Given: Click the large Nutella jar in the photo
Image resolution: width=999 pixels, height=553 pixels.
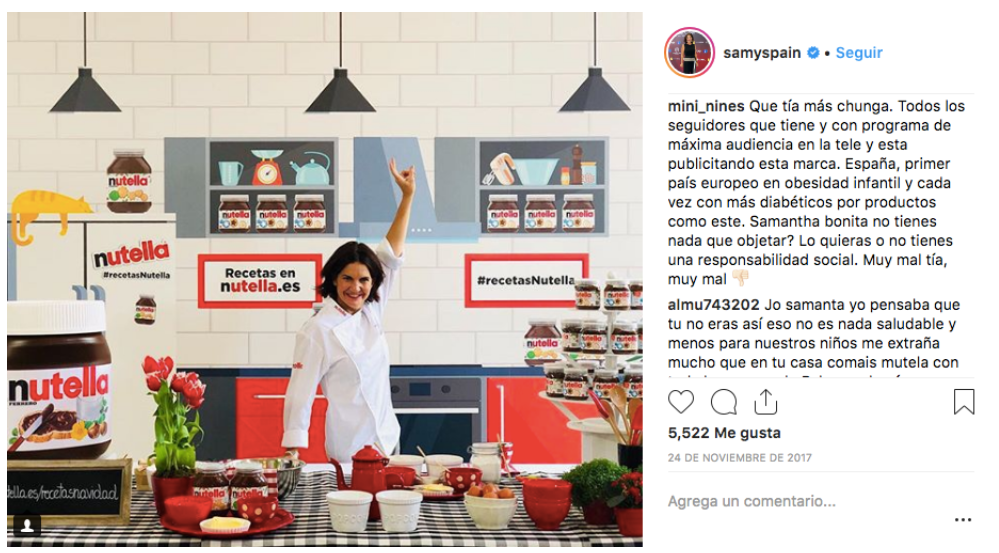Looking at the screenshot, I should tap(60, 379).
